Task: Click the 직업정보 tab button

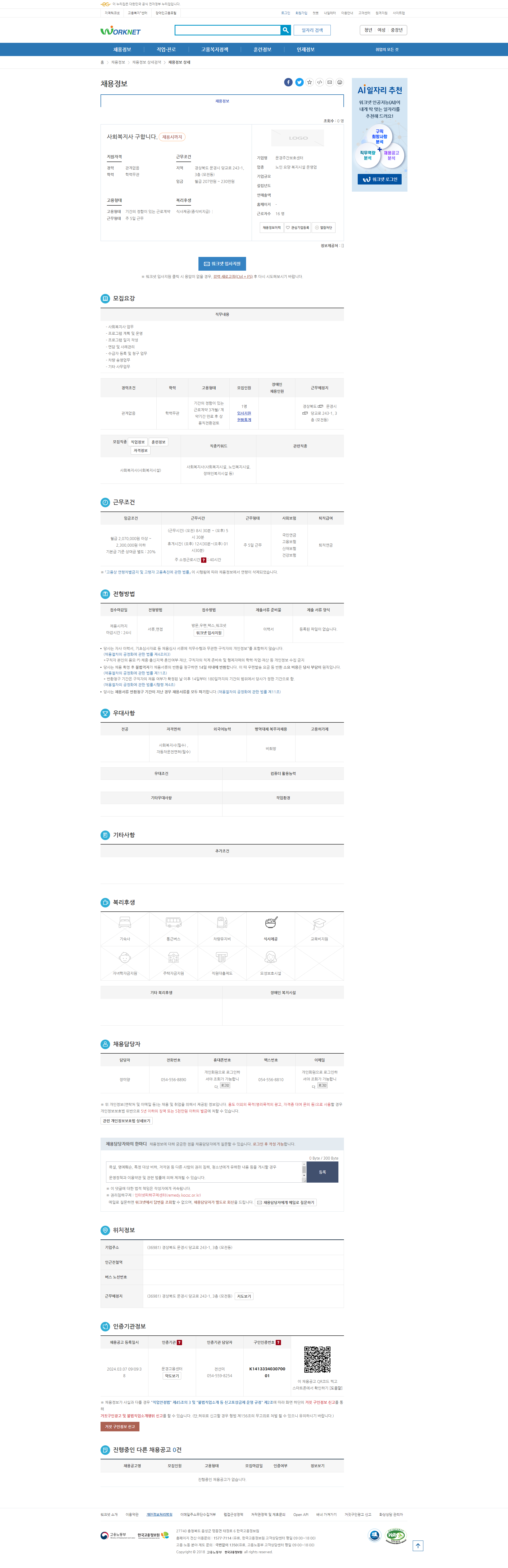Action: pyautogui.click(x=138, y=442)
